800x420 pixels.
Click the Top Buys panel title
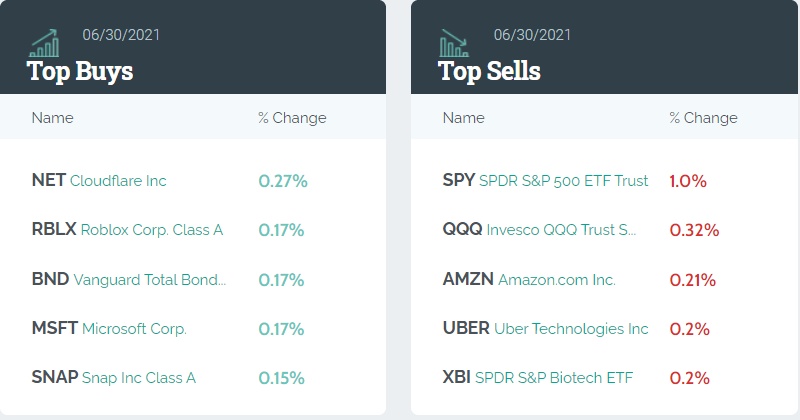pos(80,71)
